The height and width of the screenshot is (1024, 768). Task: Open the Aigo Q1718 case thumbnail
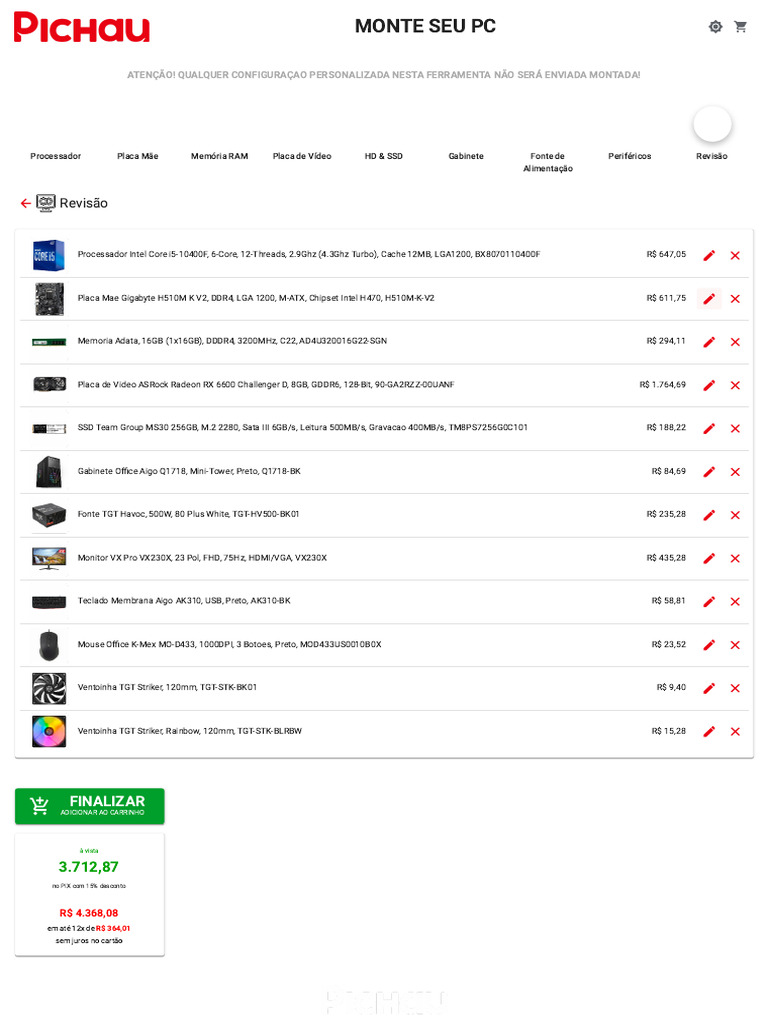tap(49, 472)
